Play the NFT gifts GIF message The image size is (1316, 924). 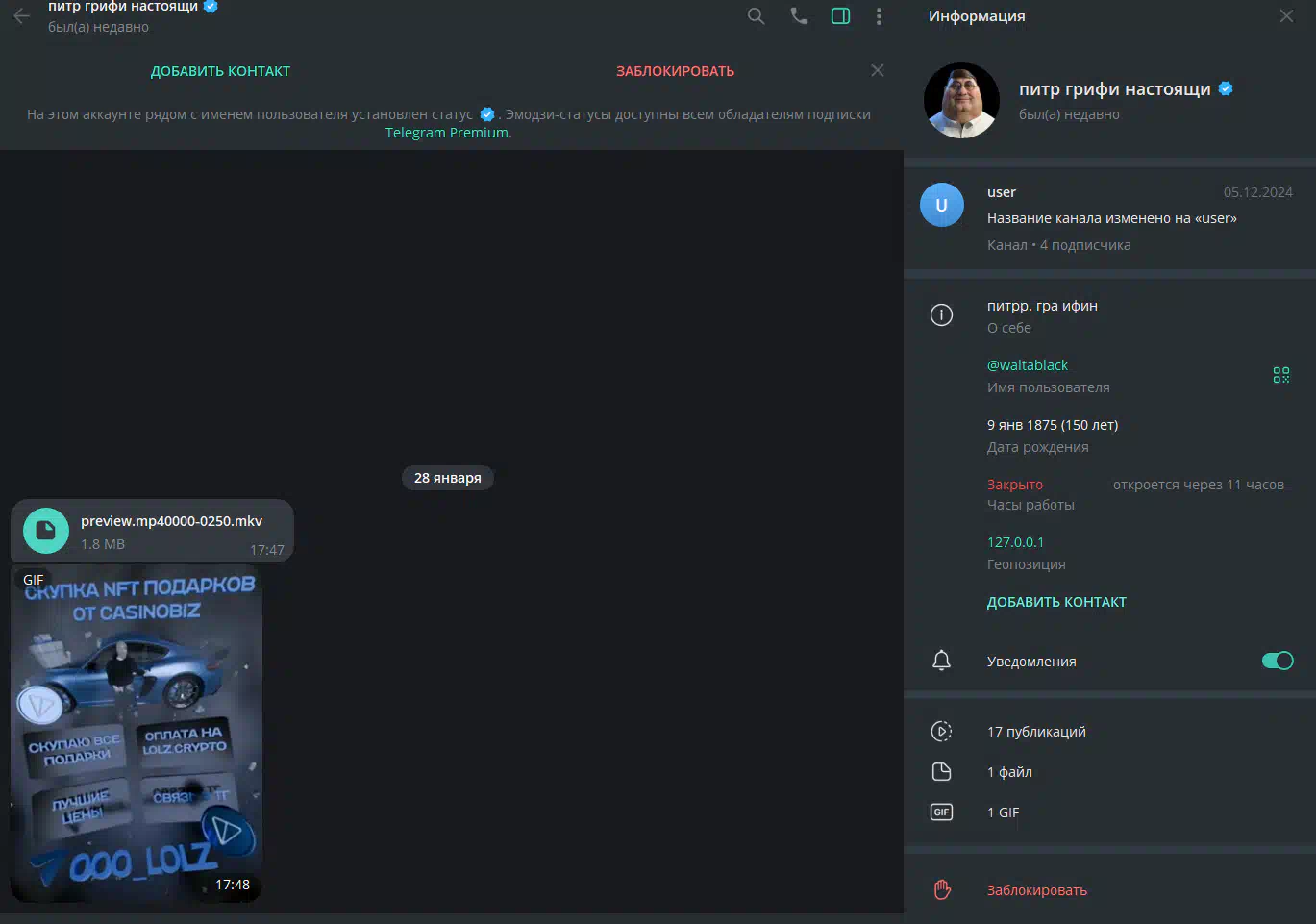click(x=137, y=735)
